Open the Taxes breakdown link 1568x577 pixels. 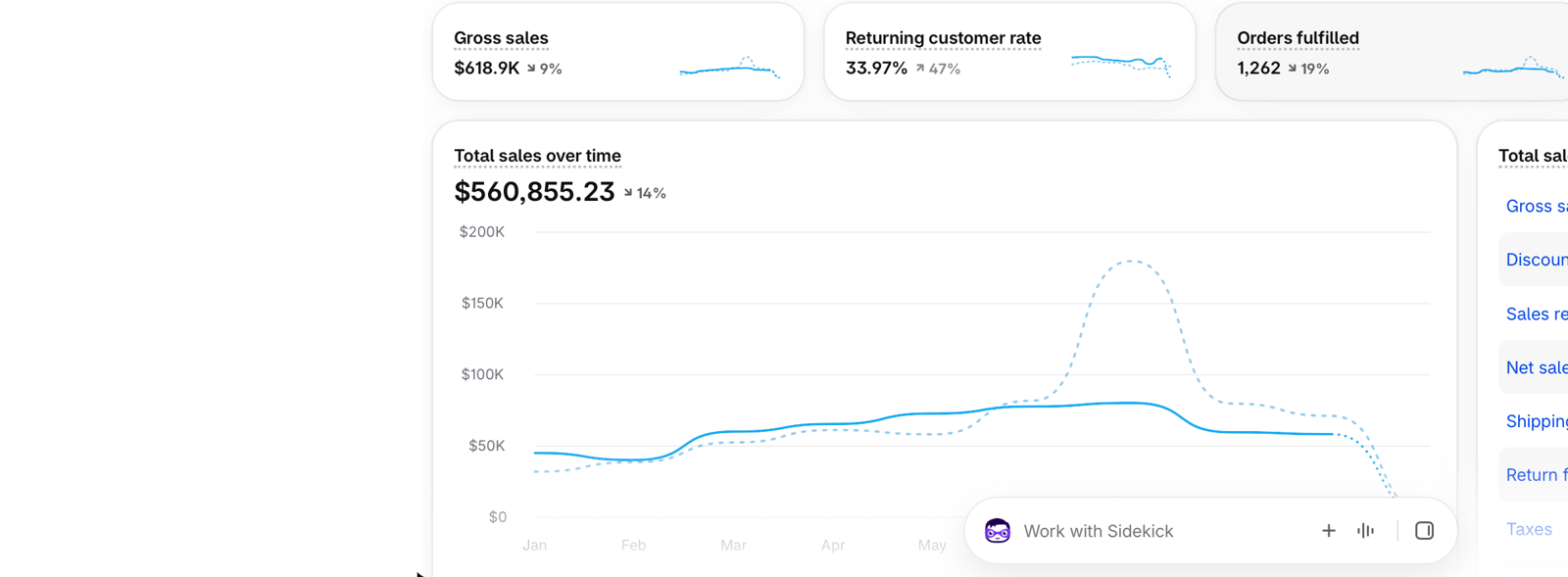(x=1529, y=529)
